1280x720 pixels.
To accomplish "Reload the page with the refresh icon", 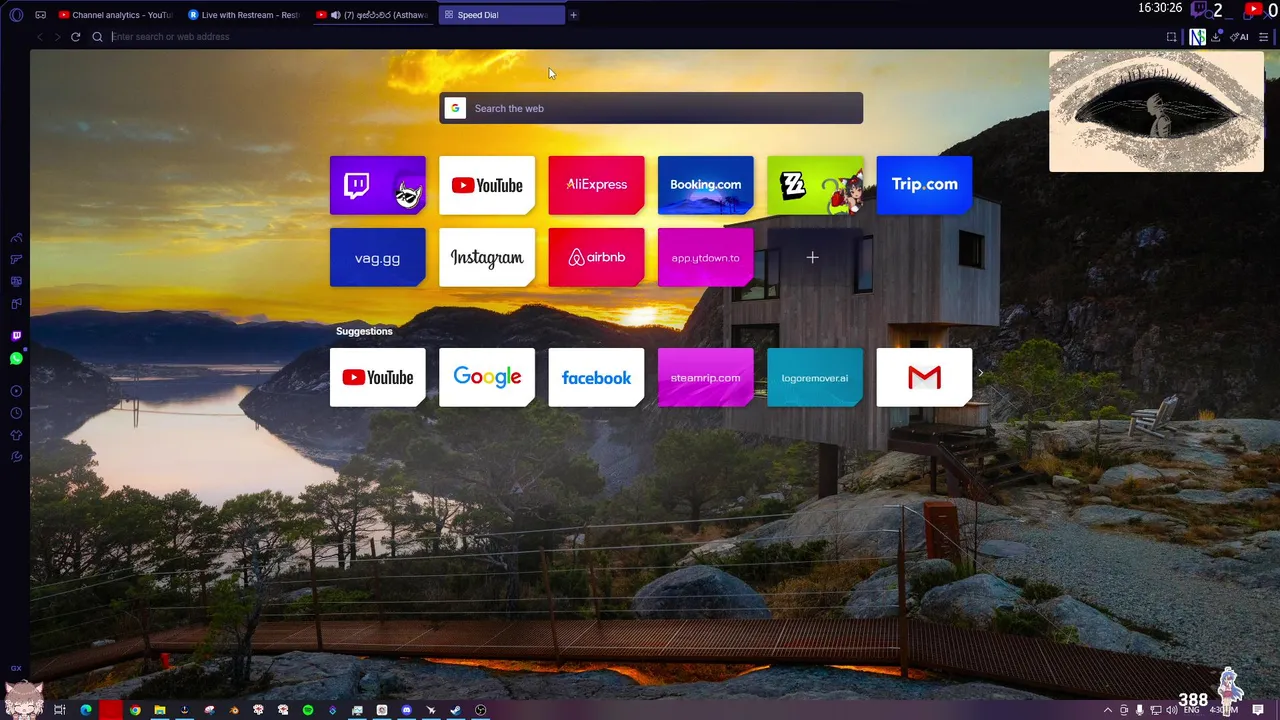I will point(75,37).
